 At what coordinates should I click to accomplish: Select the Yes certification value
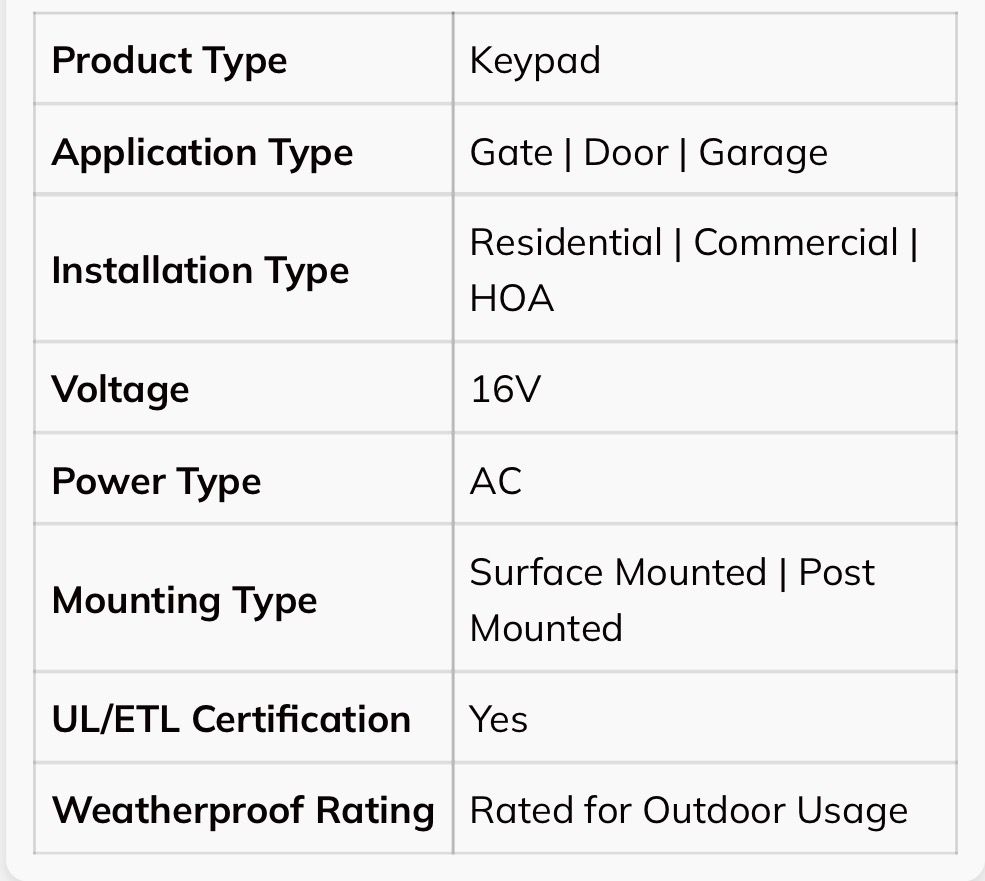tap(498, 718)
